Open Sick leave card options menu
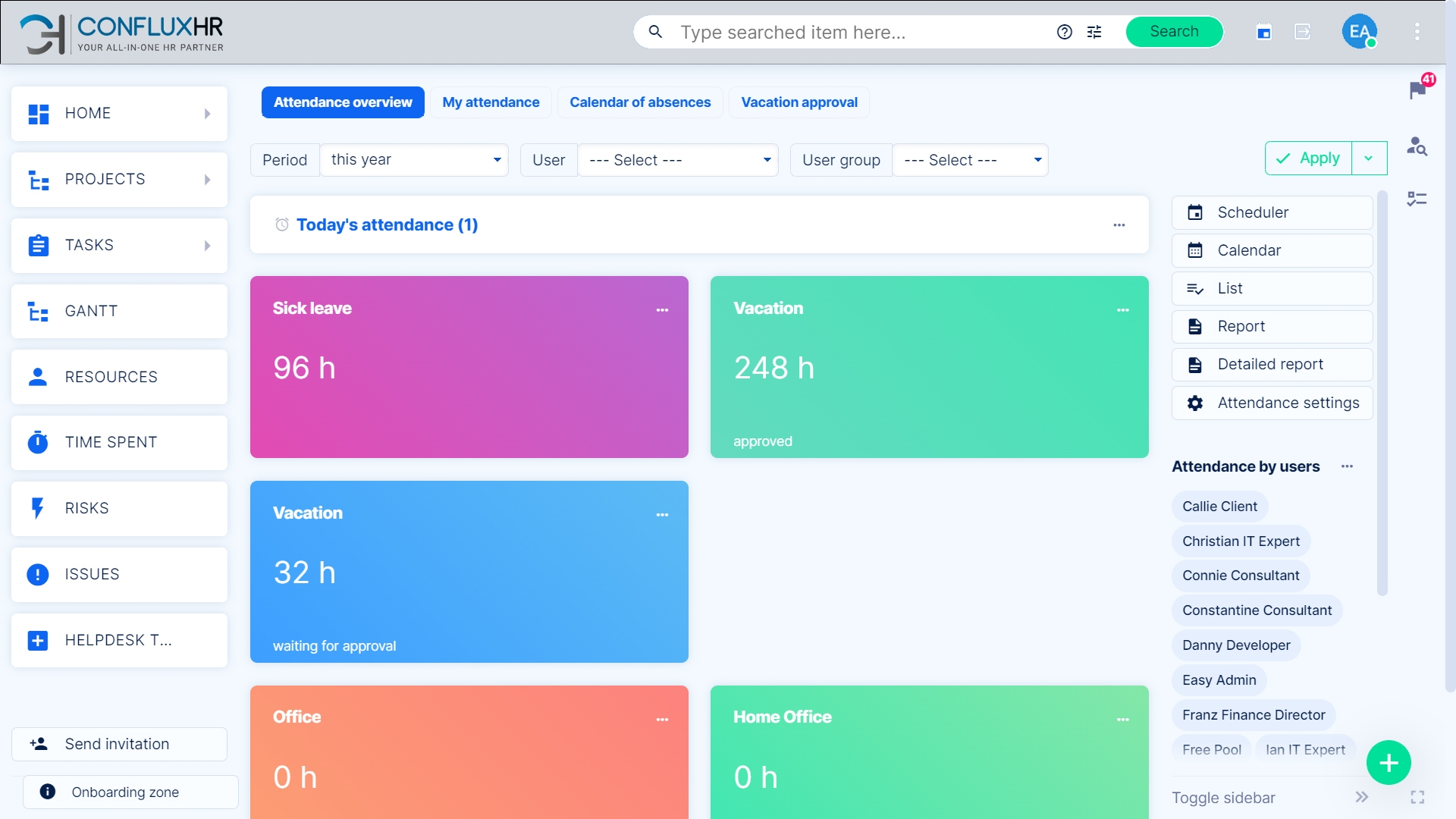Screen dimensions: 1456x819 point(662,309)
